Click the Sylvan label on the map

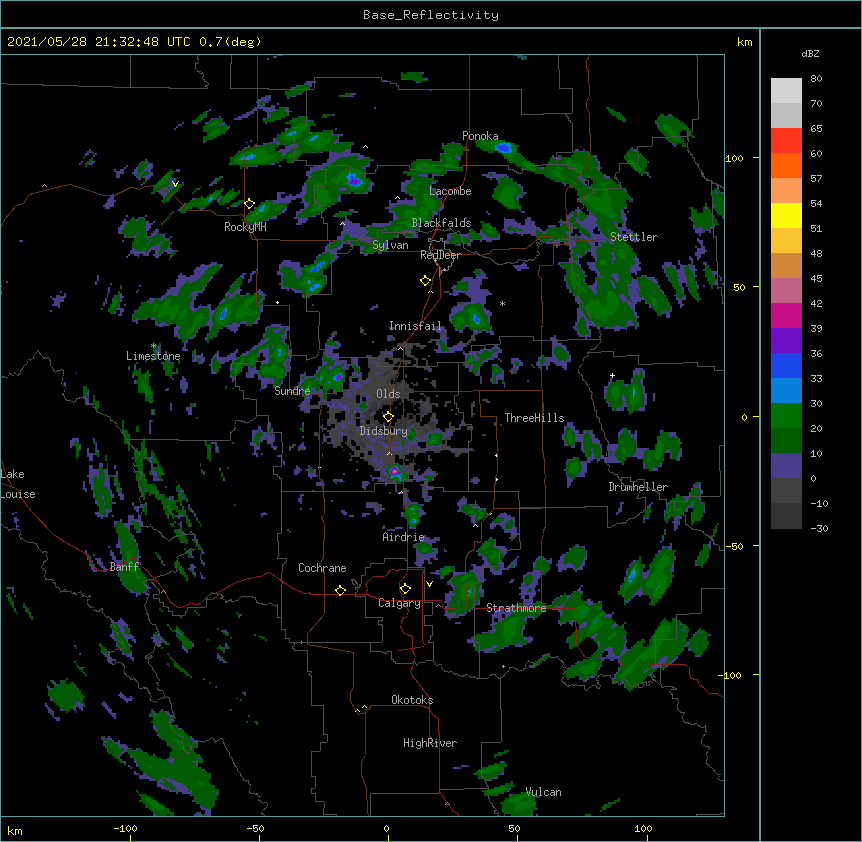click(x=390, y=245)
